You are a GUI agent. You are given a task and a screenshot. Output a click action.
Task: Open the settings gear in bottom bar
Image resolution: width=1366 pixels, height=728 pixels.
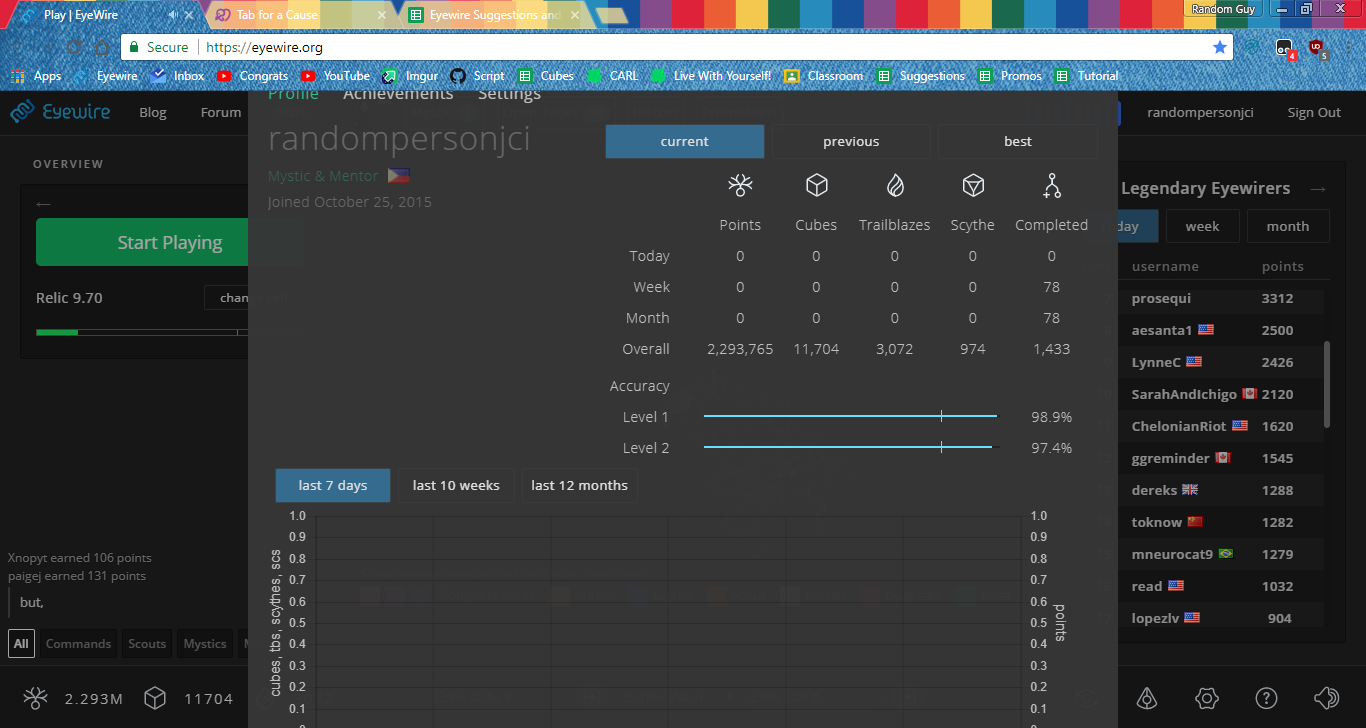1206,698
